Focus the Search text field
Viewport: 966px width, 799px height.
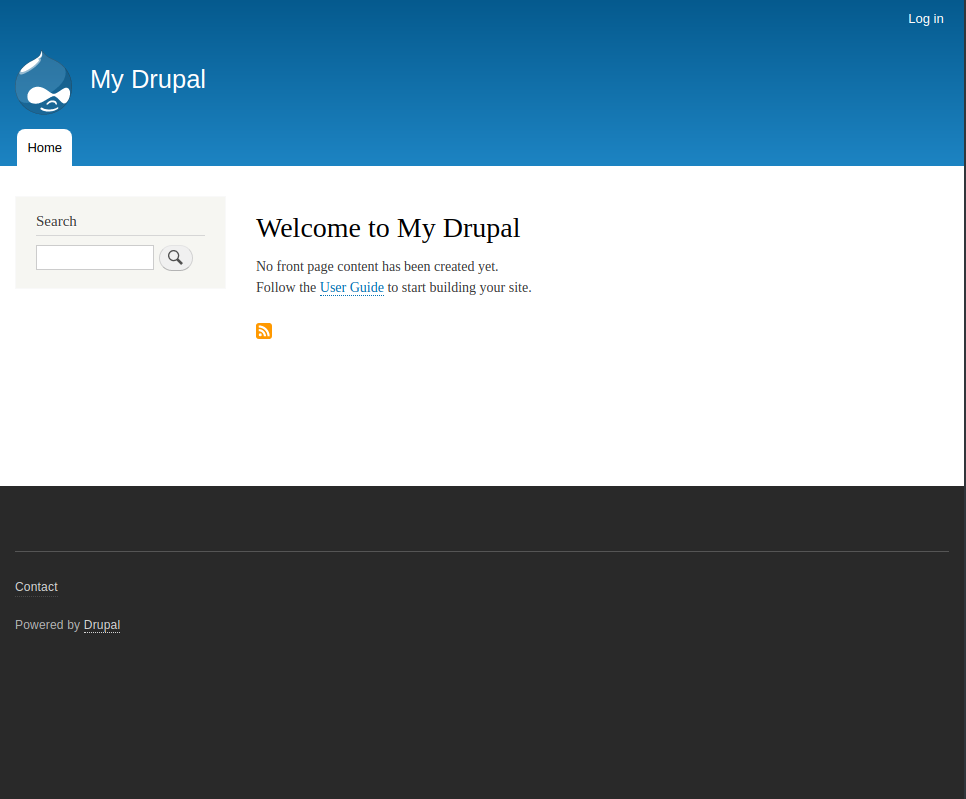[95, 258]
